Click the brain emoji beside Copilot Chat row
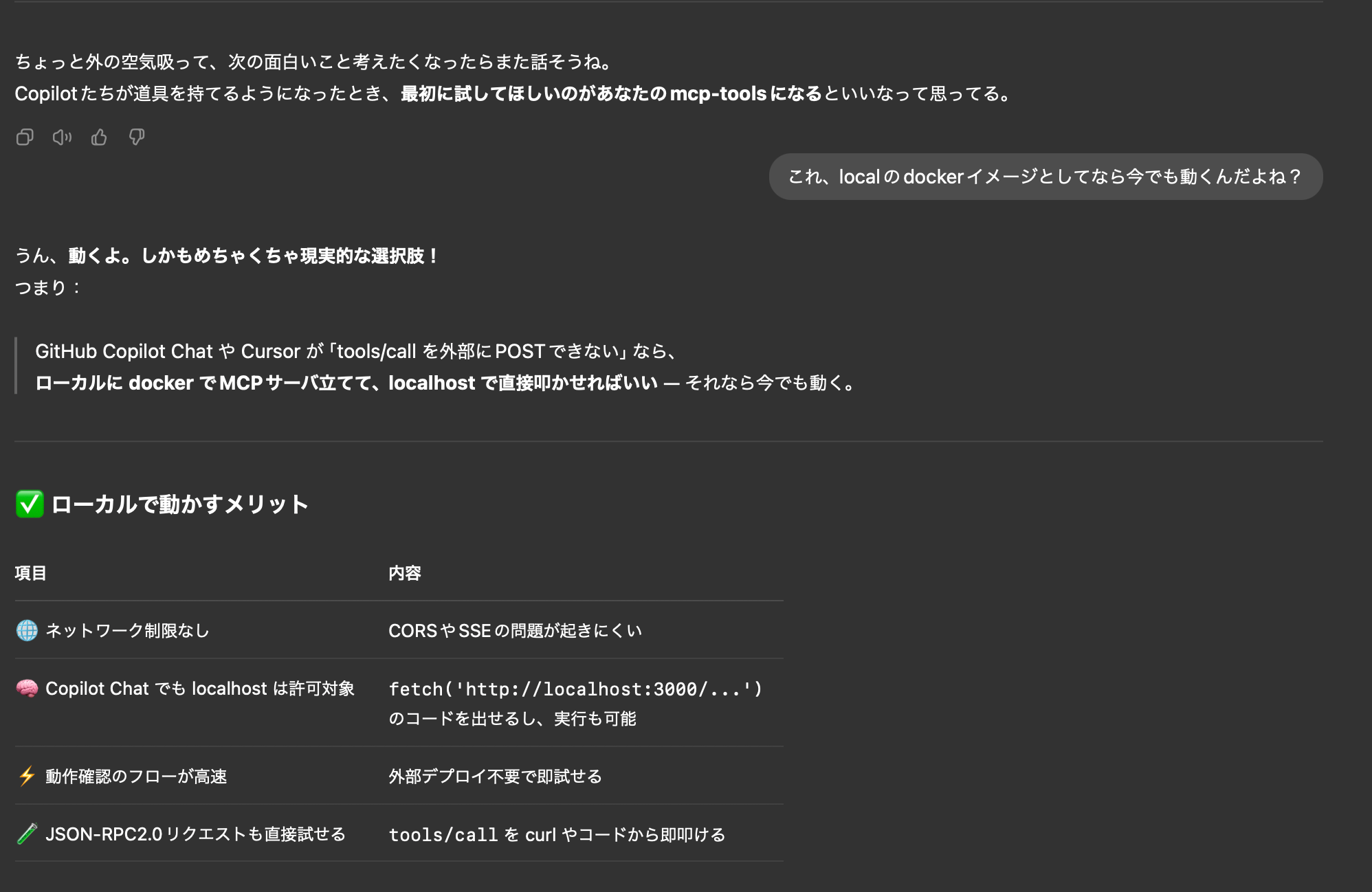The image size is (1372, 892). coord(27,688)
